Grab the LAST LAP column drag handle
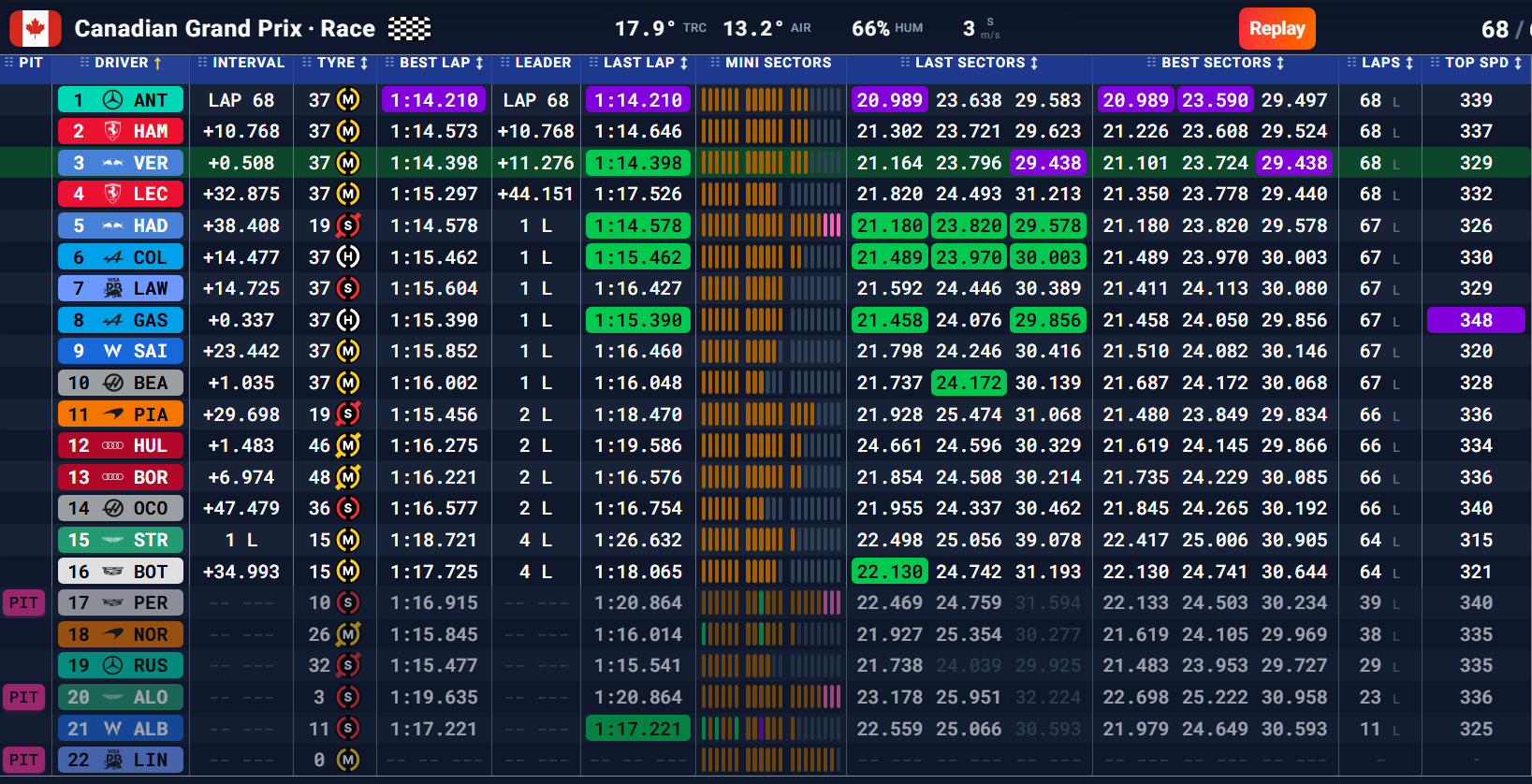The width and height of the screenshot is (1532, 784). coord(593,63)
